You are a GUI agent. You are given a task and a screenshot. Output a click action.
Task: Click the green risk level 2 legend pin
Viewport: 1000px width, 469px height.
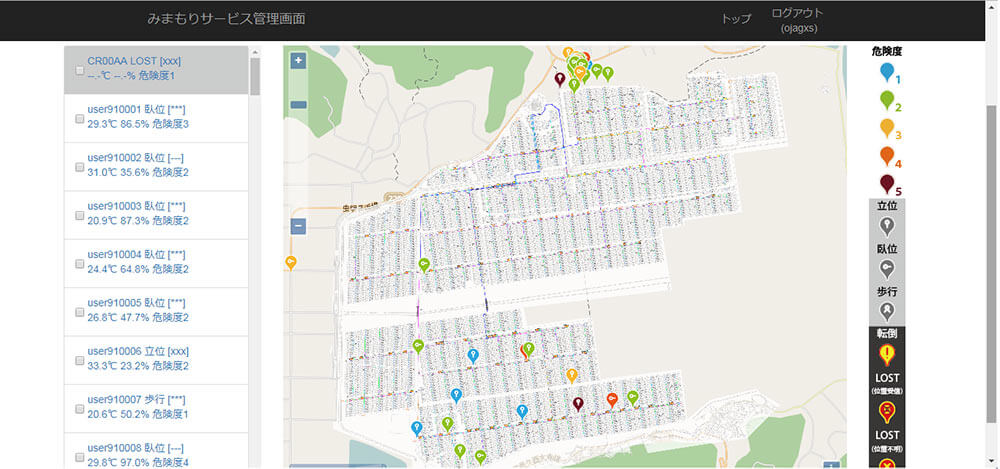point(886,100)
